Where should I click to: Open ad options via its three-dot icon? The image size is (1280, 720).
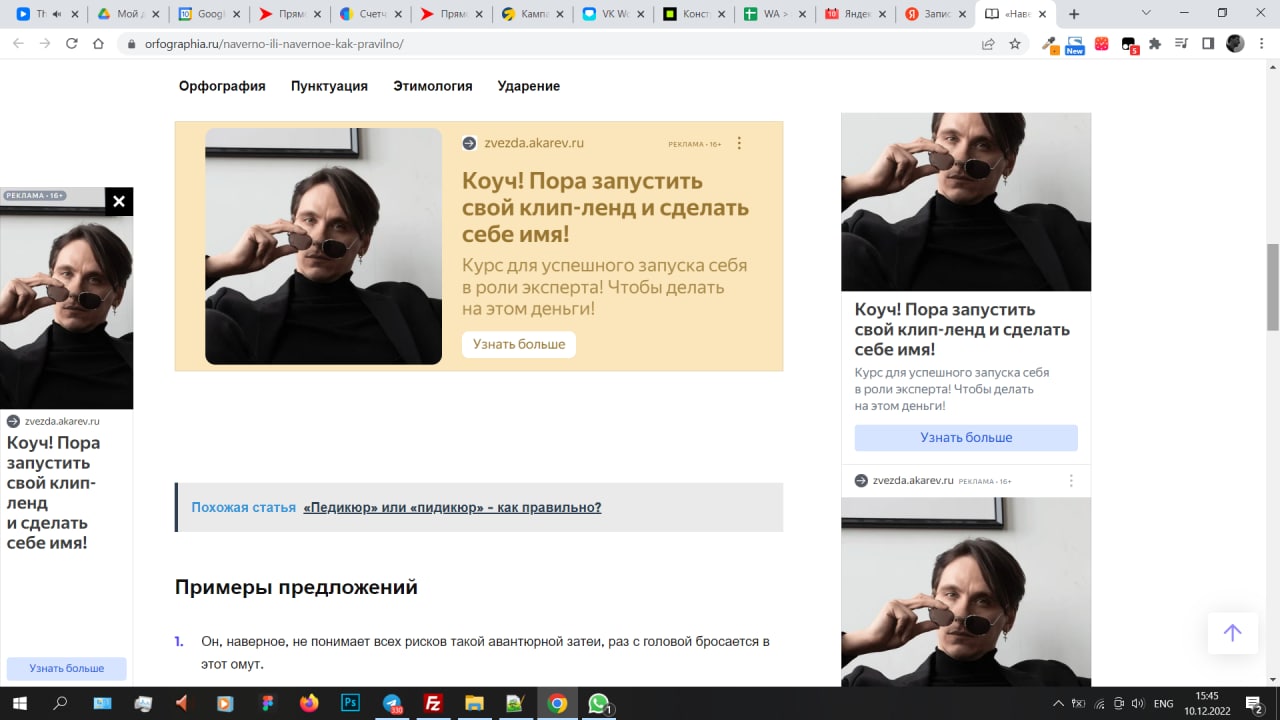[739, 143]
